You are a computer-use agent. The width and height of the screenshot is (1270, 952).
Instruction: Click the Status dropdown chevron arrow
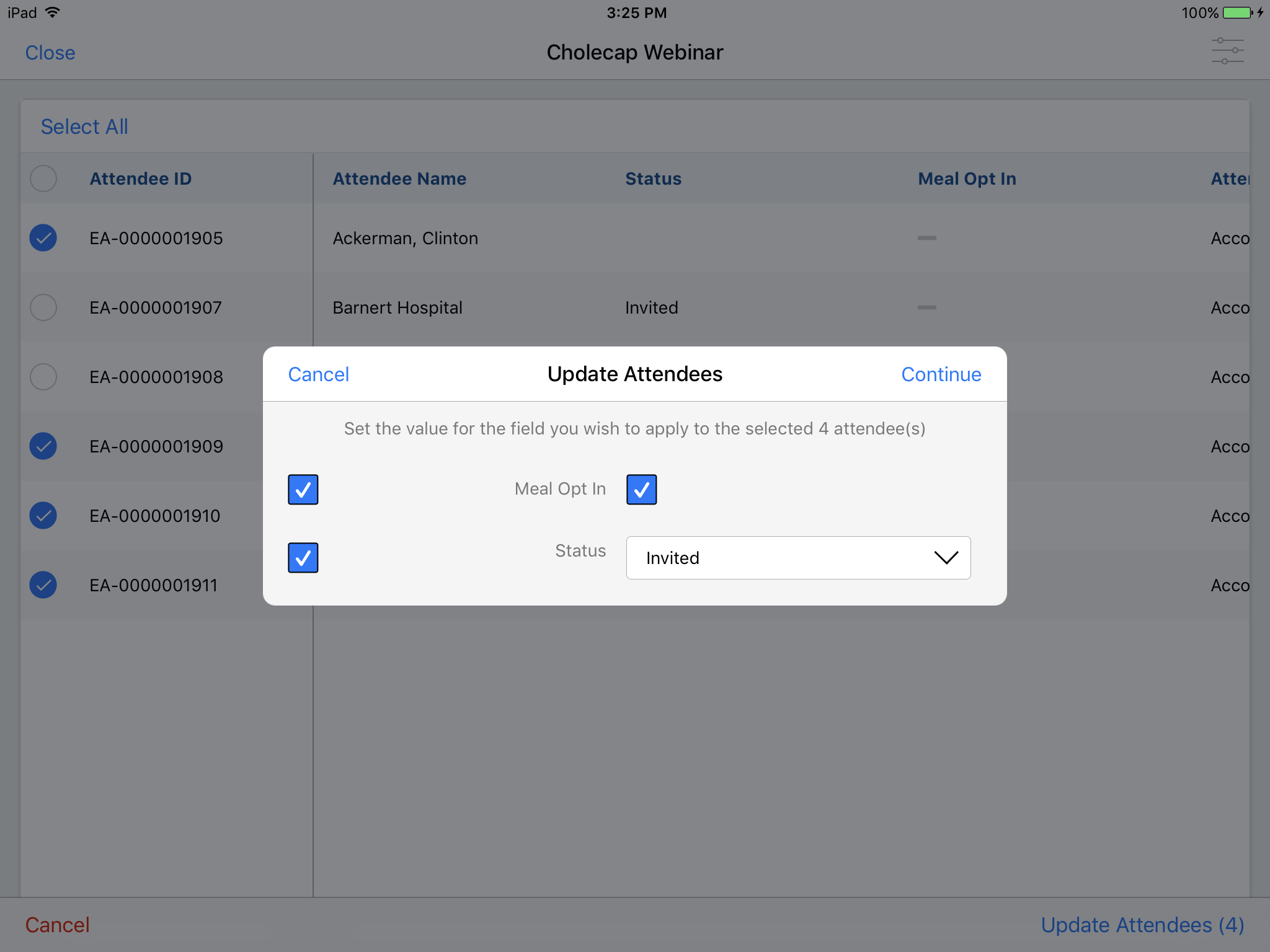click(x=946, y=558)
